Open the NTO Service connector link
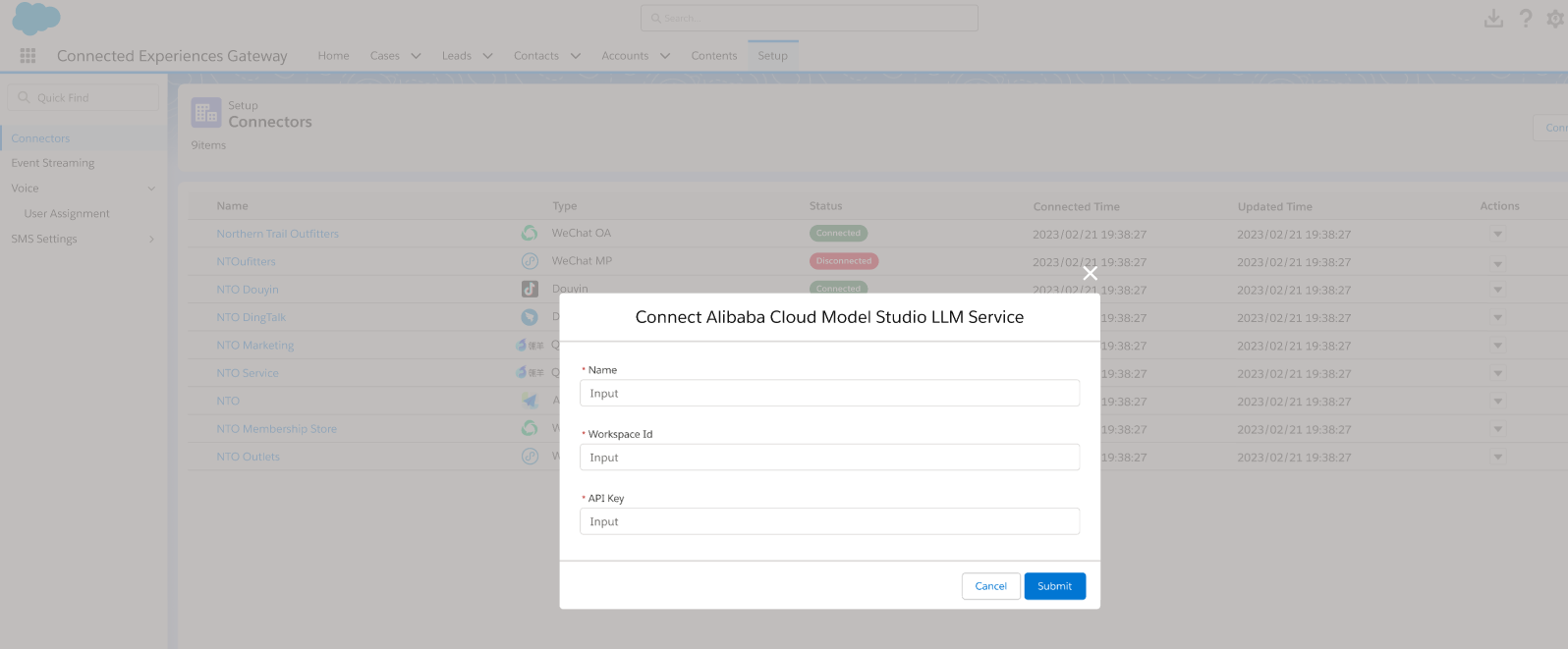The image size is (1568, 649). click(248, 373)
